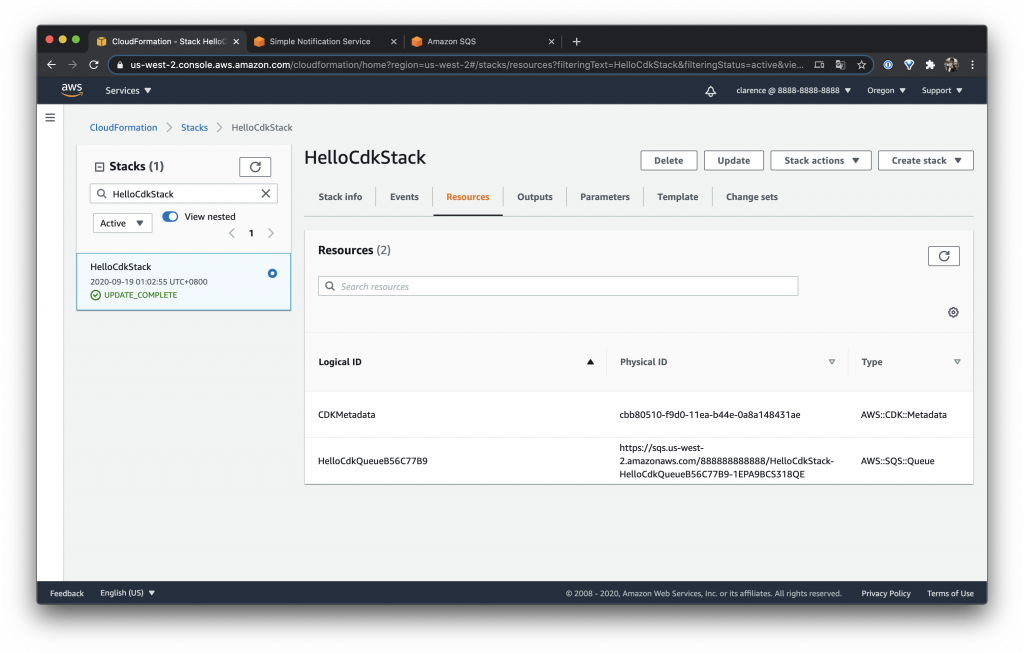The width and height of the screenshot is (1024, 653).
Task: Click the Feedback link
Action: [x=67, y=593]
